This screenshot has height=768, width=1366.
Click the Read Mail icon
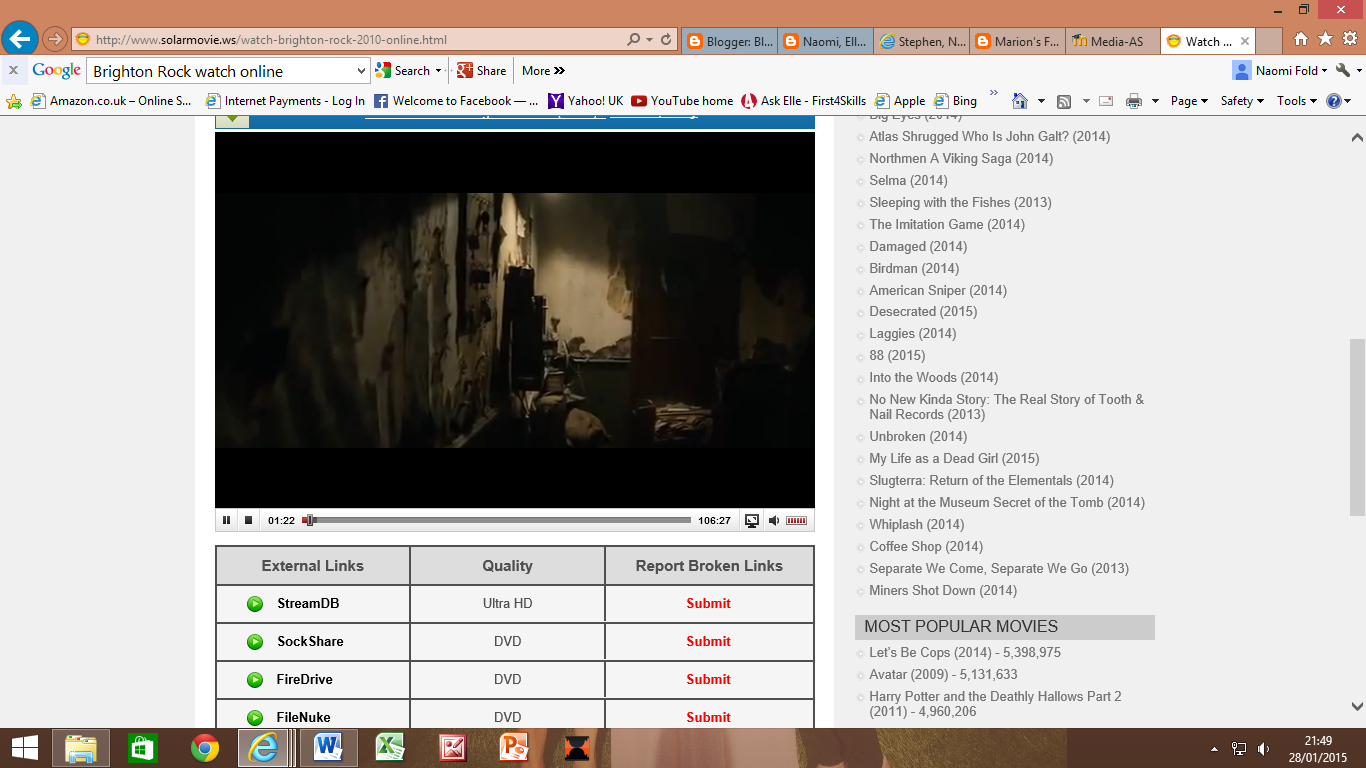pos(1105,101)
